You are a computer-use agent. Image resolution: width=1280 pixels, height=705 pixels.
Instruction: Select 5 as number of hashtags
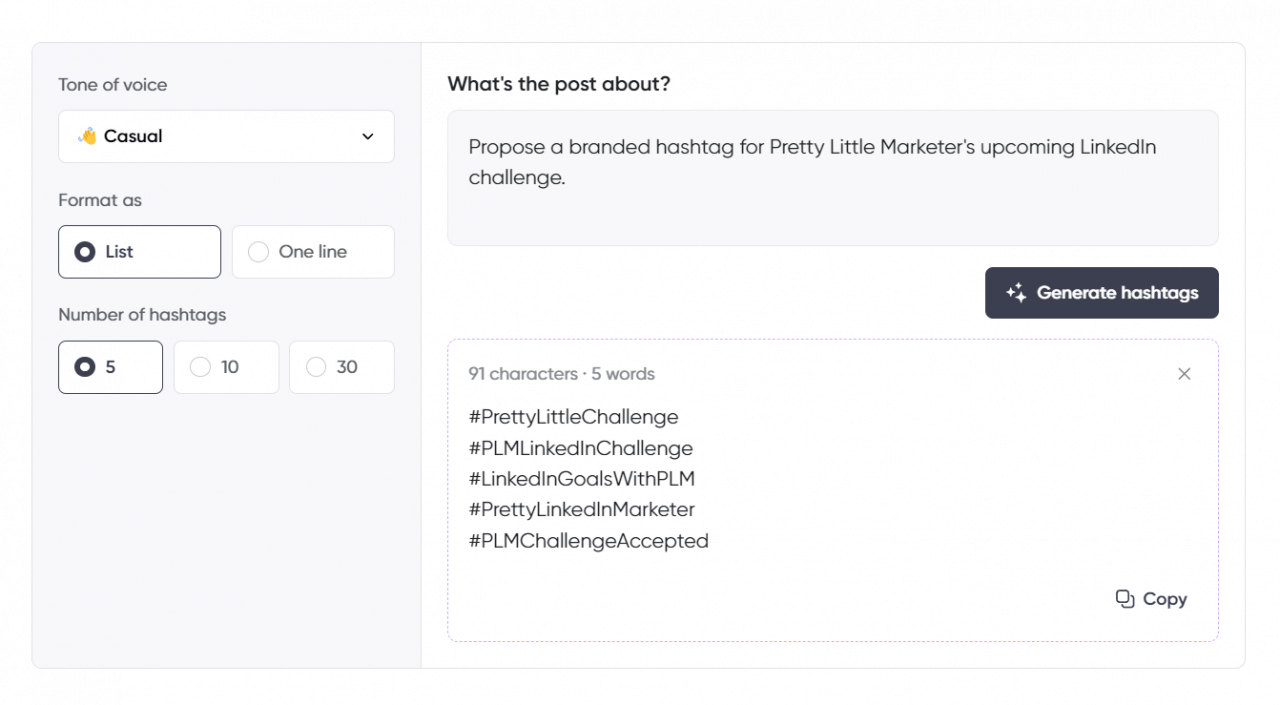point(110,367)
